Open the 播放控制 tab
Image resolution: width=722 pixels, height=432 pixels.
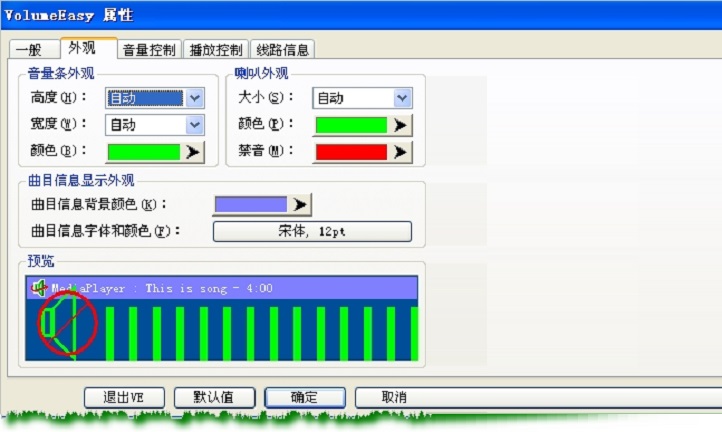[x=215, y=50]
